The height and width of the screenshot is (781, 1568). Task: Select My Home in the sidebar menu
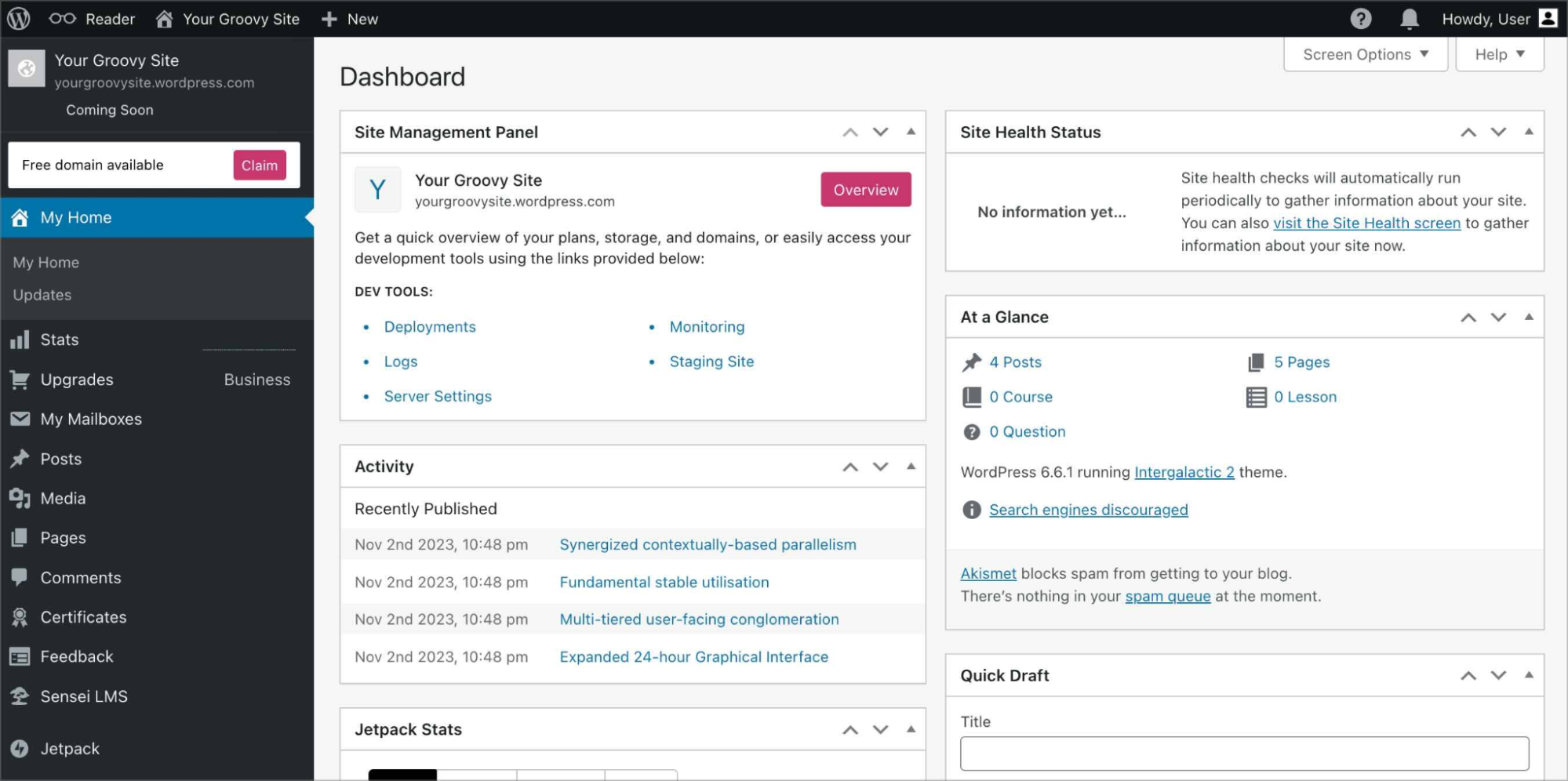[x=157, y=217]
